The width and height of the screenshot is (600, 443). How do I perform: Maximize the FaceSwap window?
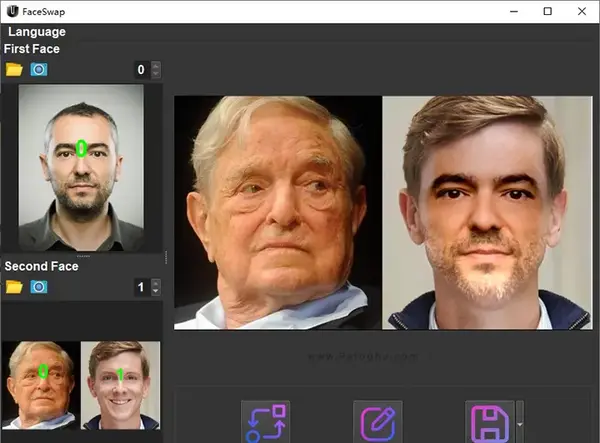pos(548,11)
